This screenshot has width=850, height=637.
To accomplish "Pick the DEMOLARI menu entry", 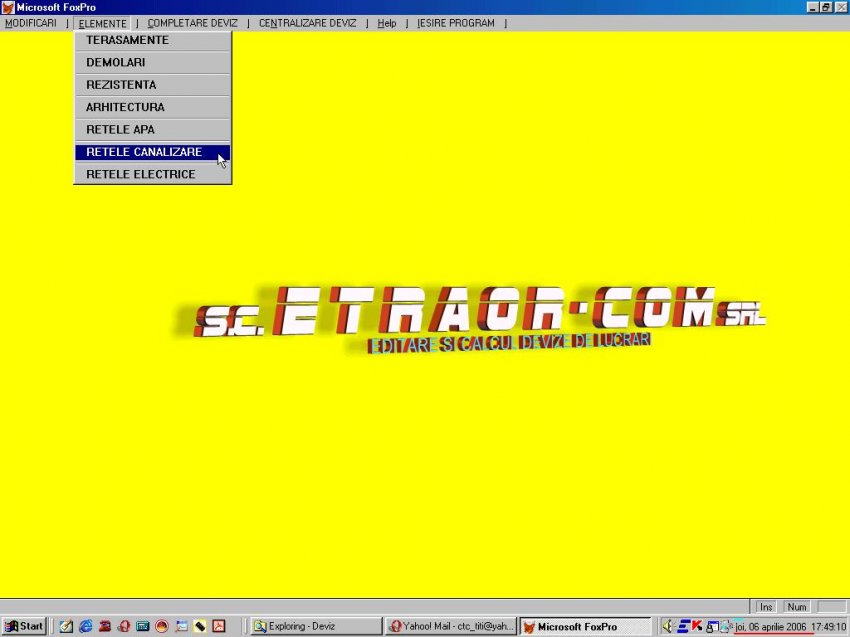I will (x=152, y=62).
